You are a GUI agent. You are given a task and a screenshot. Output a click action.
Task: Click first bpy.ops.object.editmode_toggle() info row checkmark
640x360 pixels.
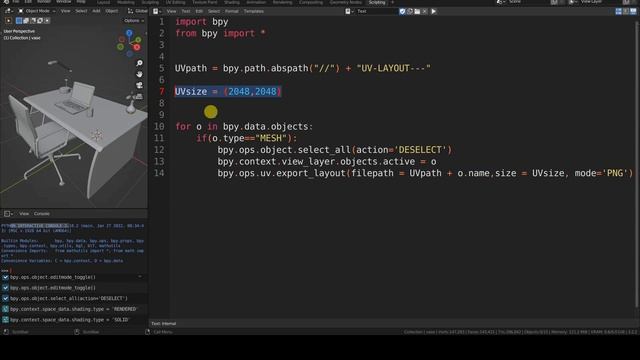(x=5, y=277)
